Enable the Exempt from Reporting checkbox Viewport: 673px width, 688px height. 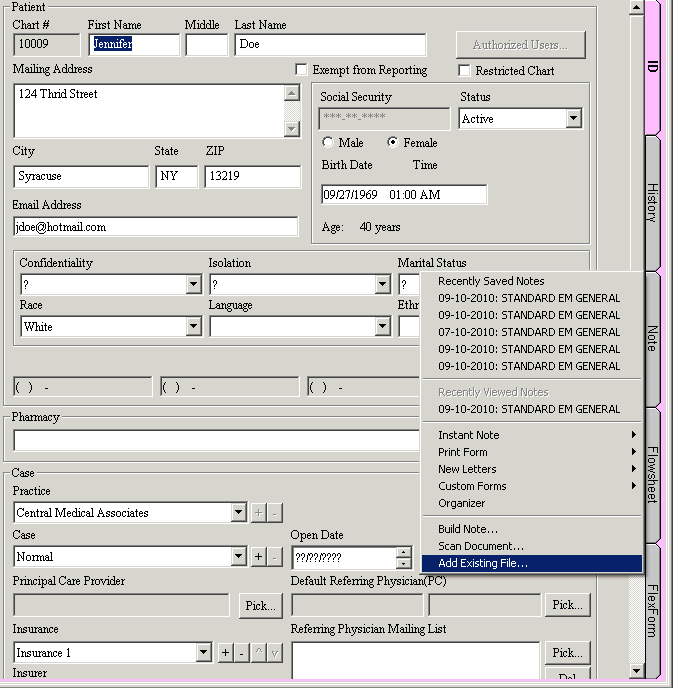[x=301, y=70]
